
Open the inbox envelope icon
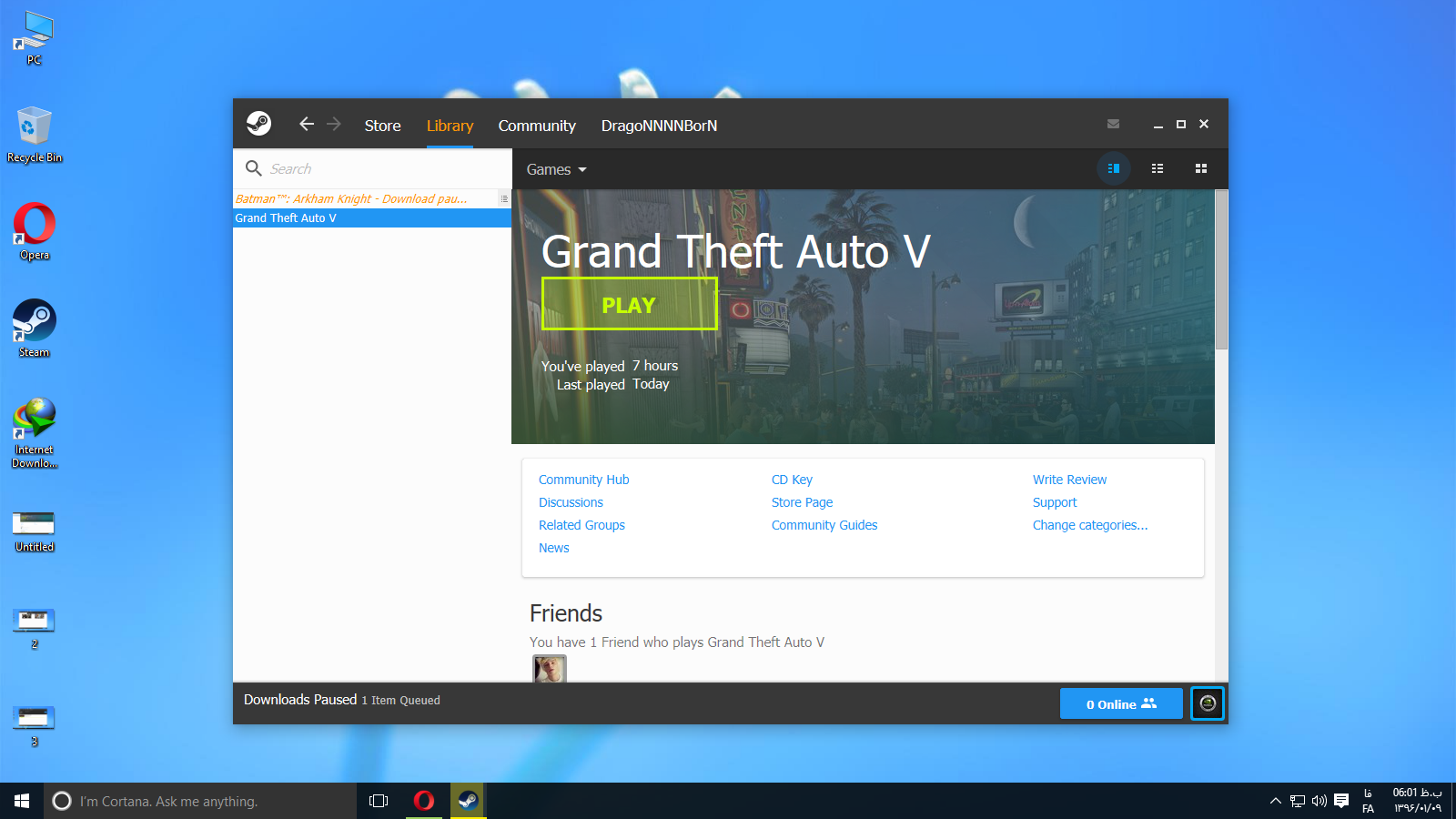coord(1113,124)
